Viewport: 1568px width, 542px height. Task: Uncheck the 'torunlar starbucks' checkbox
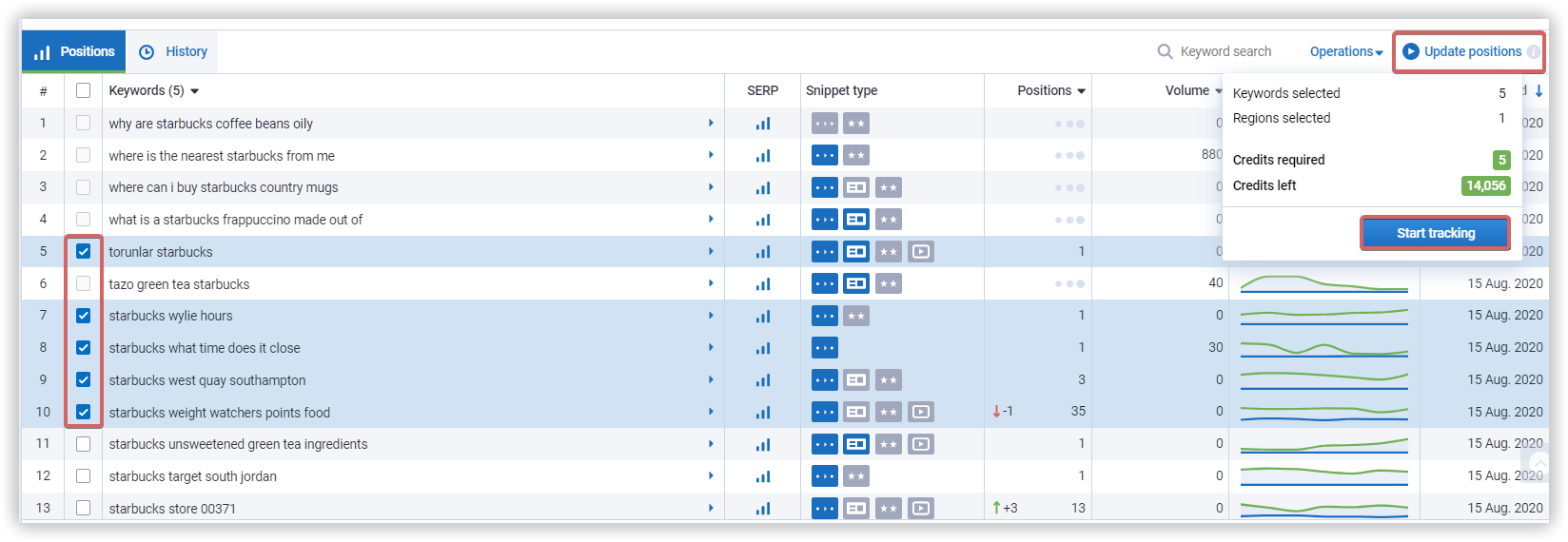pos(84,252)
